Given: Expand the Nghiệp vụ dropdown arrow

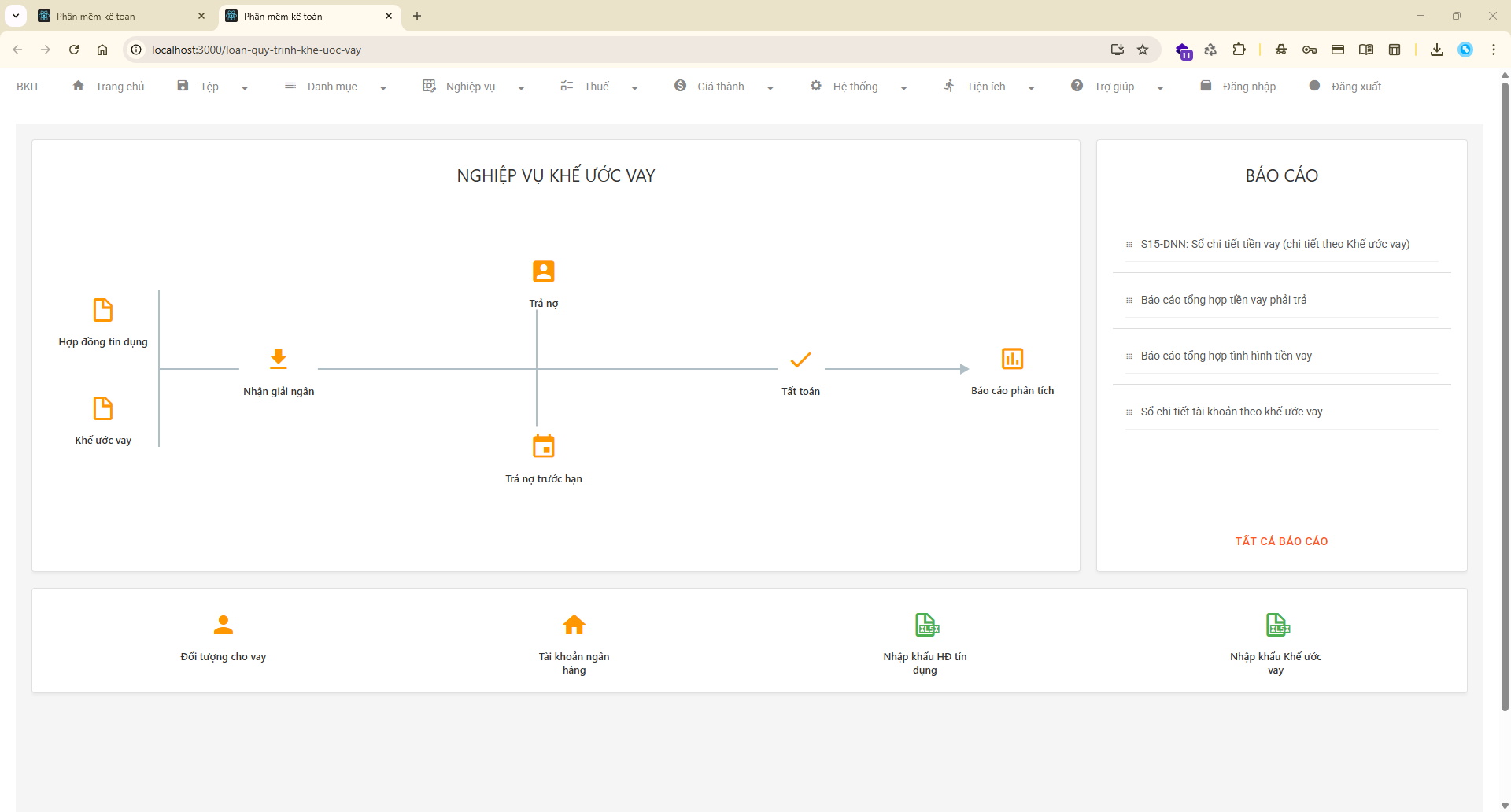Looking at the screenshot, I should point(521,88).
